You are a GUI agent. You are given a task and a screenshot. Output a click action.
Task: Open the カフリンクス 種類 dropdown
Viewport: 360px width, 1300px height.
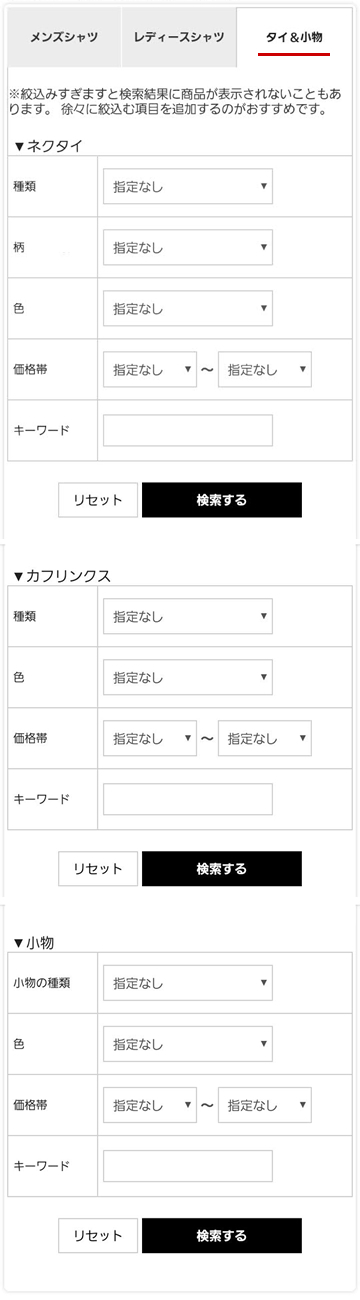(x=188, y=616)
